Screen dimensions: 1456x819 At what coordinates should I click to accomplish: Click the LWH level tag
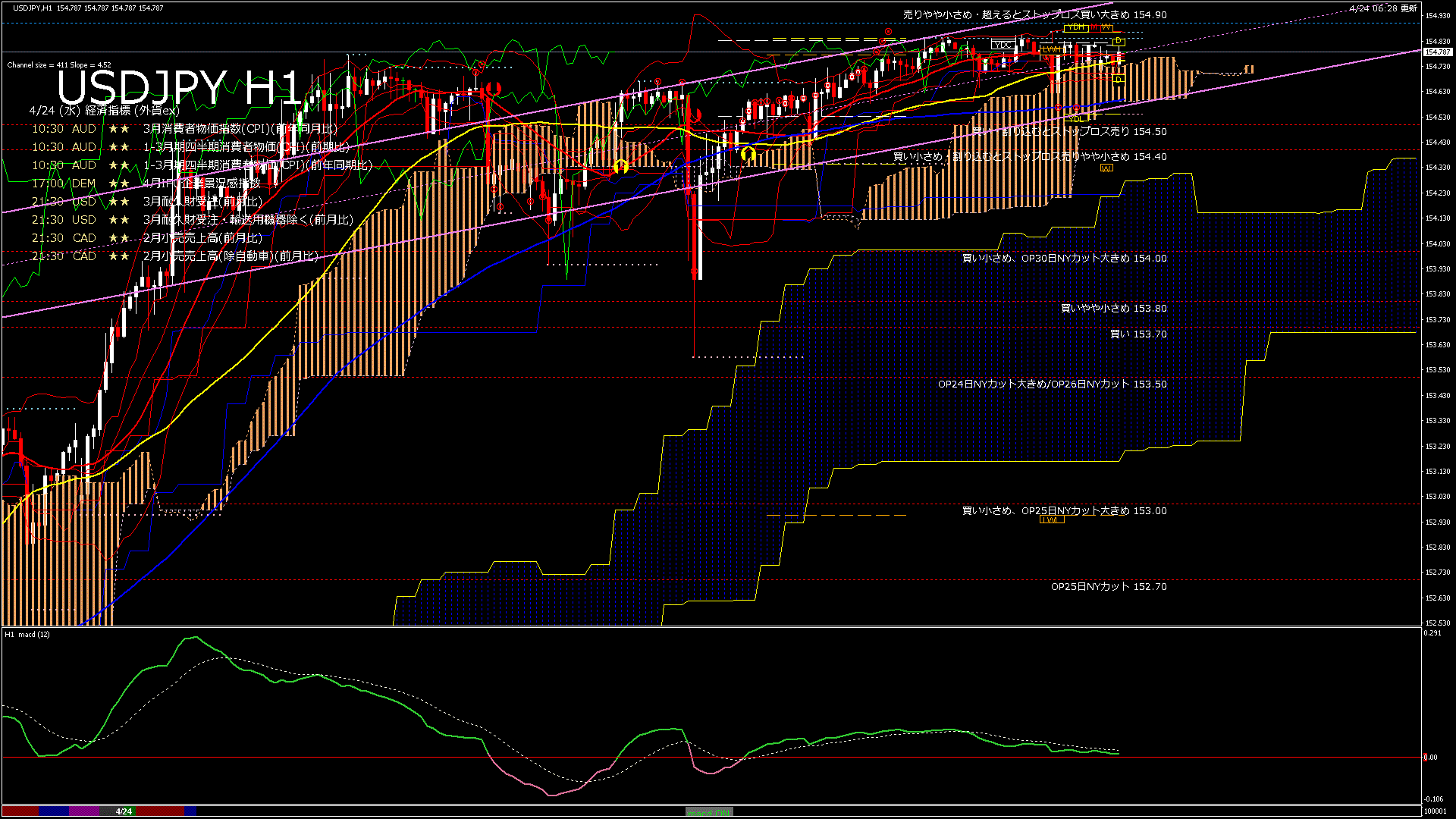[1050, 50]
